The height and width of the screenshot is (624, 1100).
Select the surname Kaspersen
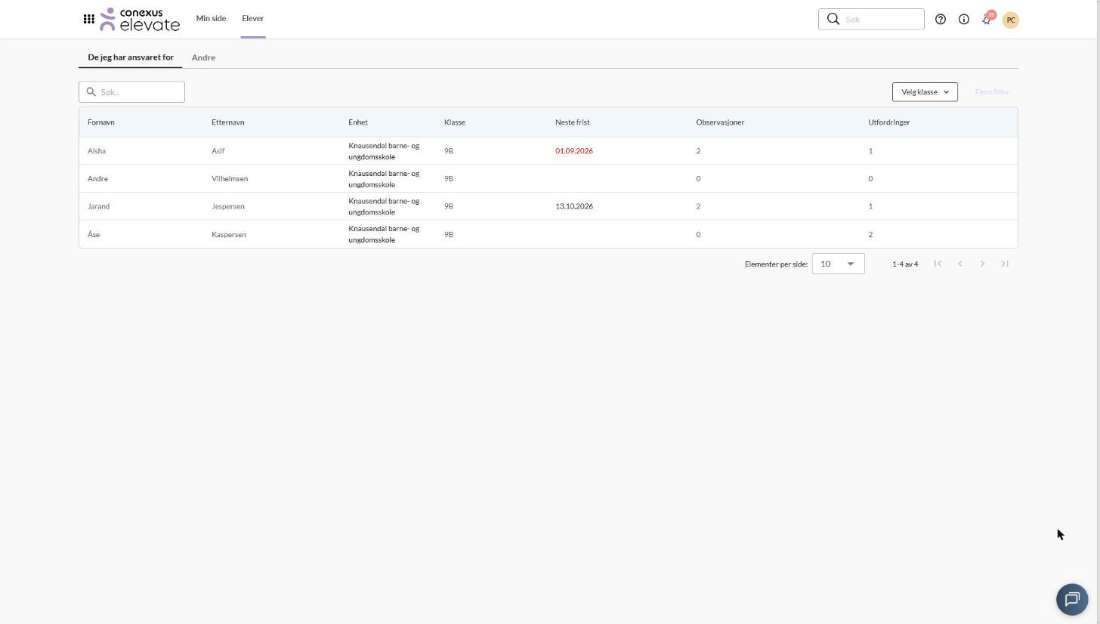pyautogui.click(x=229, y=234)
